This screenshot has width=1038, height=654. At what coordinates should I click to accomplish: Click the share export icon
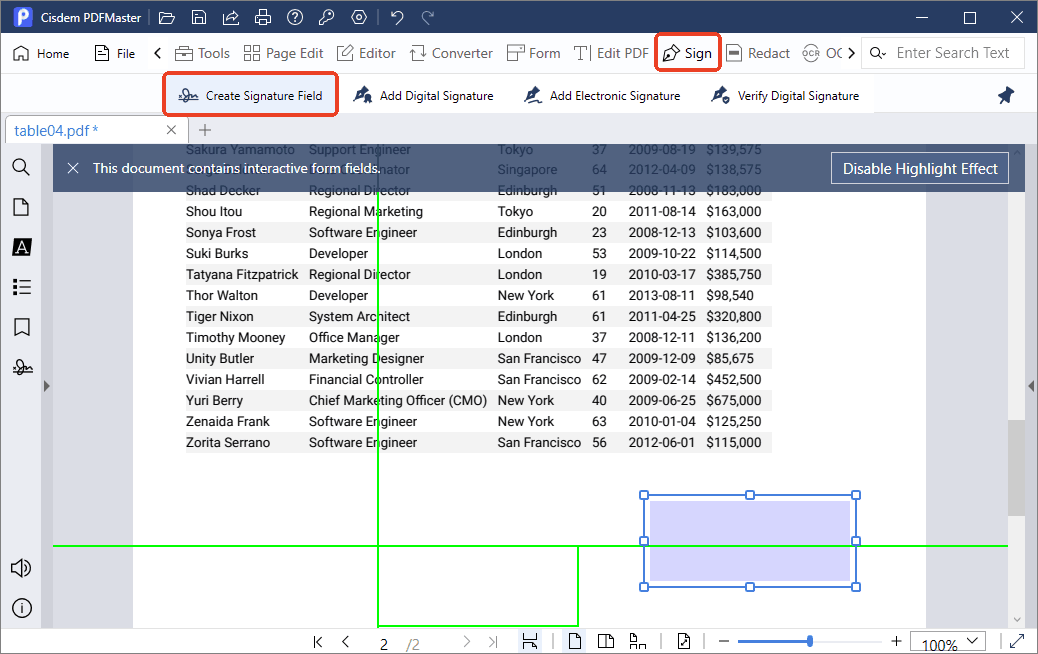click(230, 17)
